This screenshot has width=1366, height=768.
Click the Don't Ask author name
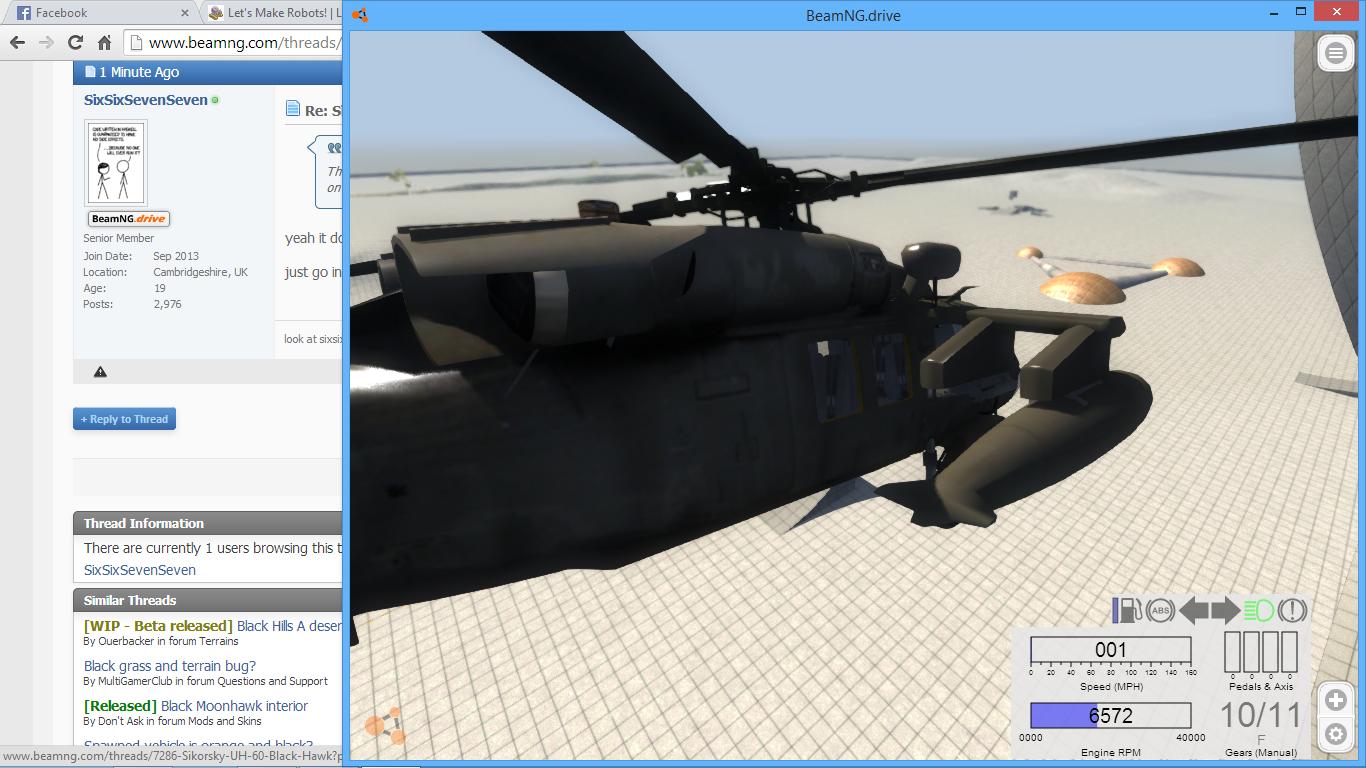(x=124, y=721)
